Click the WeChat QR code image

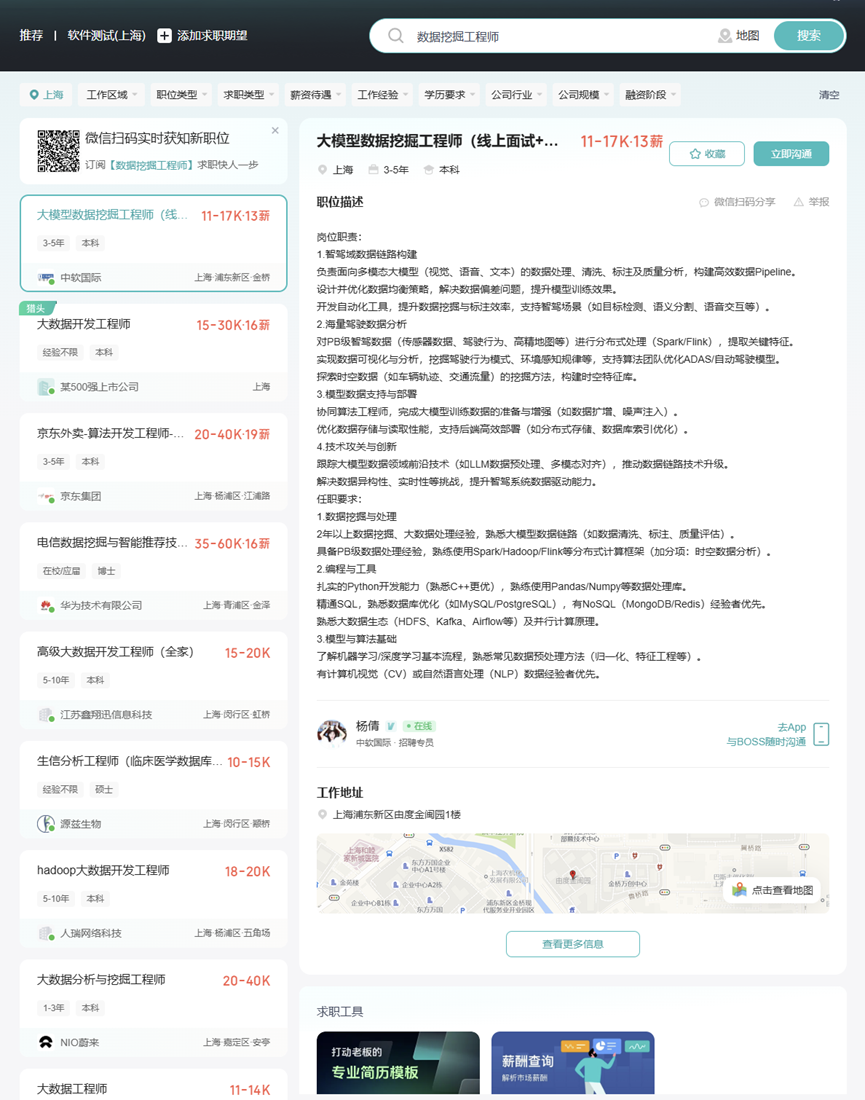(58, 151)
